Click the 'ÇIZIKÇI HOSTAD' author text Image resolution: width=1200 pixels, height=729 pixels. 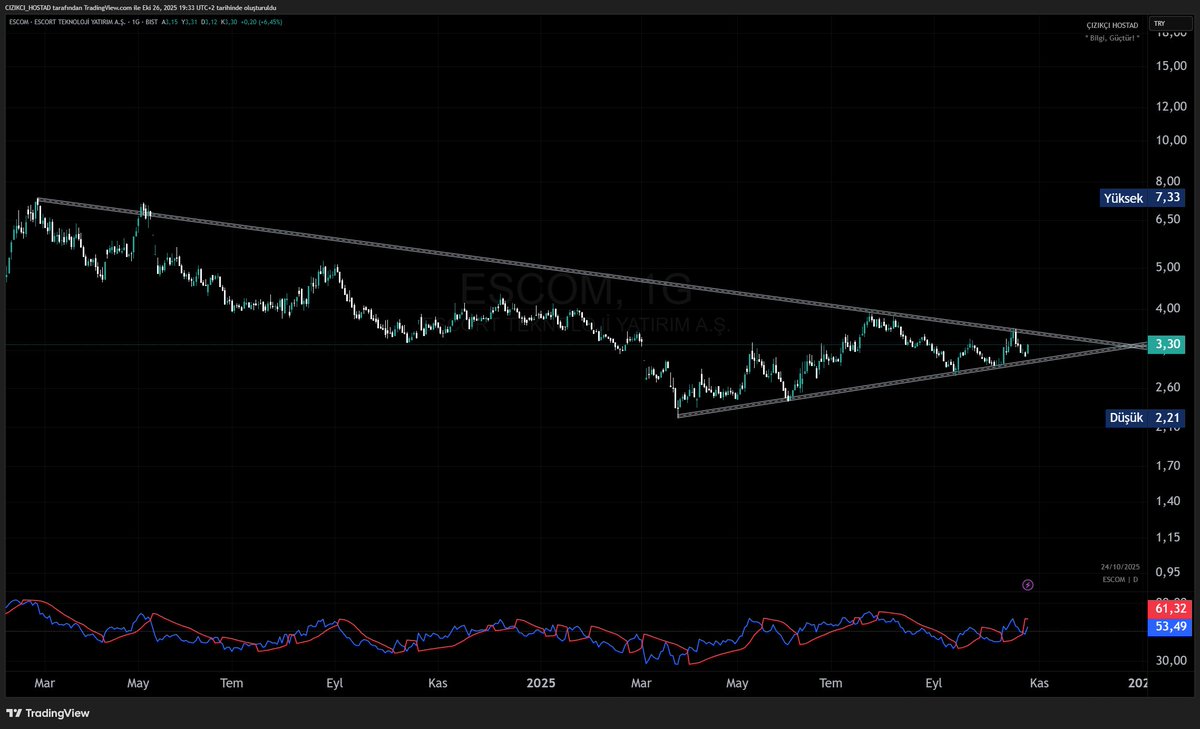coord(1115,24)
